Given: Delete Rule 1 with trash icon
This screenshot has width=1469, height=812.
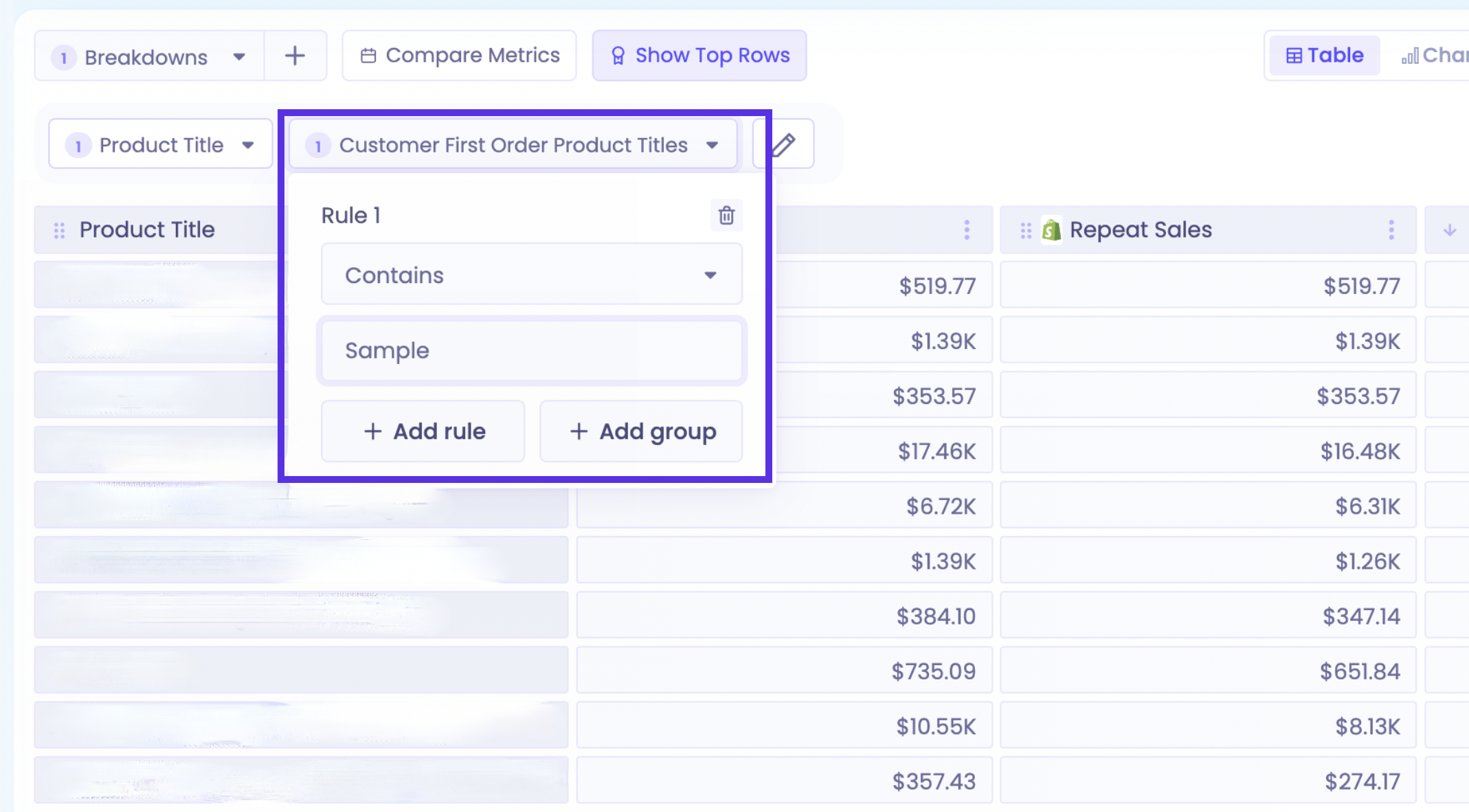Looking at the screenshot, I should [x=726, y=216].
